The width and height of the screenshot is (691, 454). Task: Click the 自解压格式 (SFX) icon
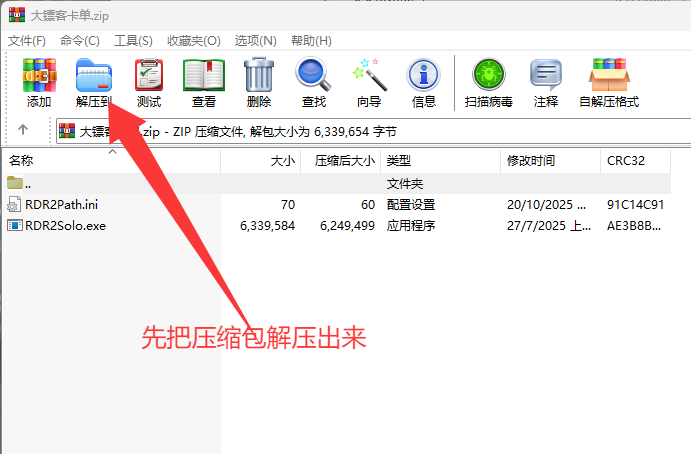pyautogui.click(x=609, y=76)
